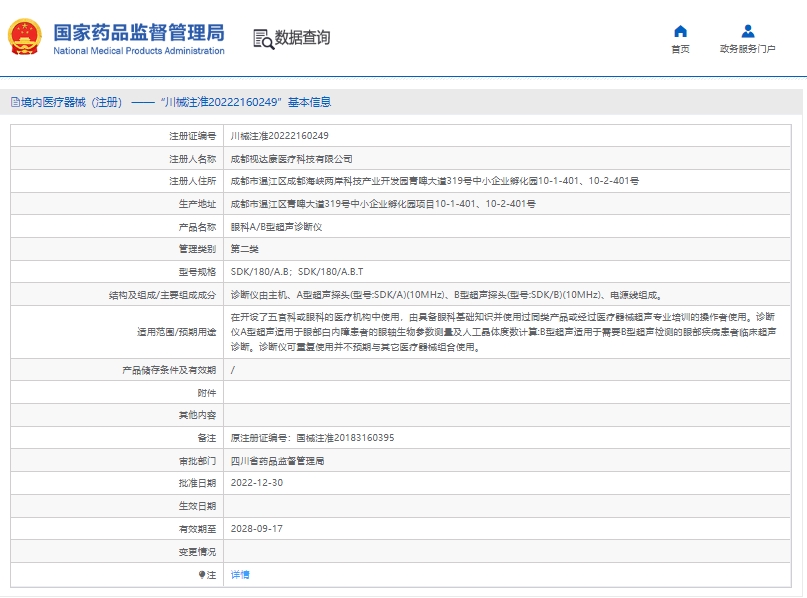Select the 备注 original registration number
Screen dimensions: 807x598
(x=312, y=438)
